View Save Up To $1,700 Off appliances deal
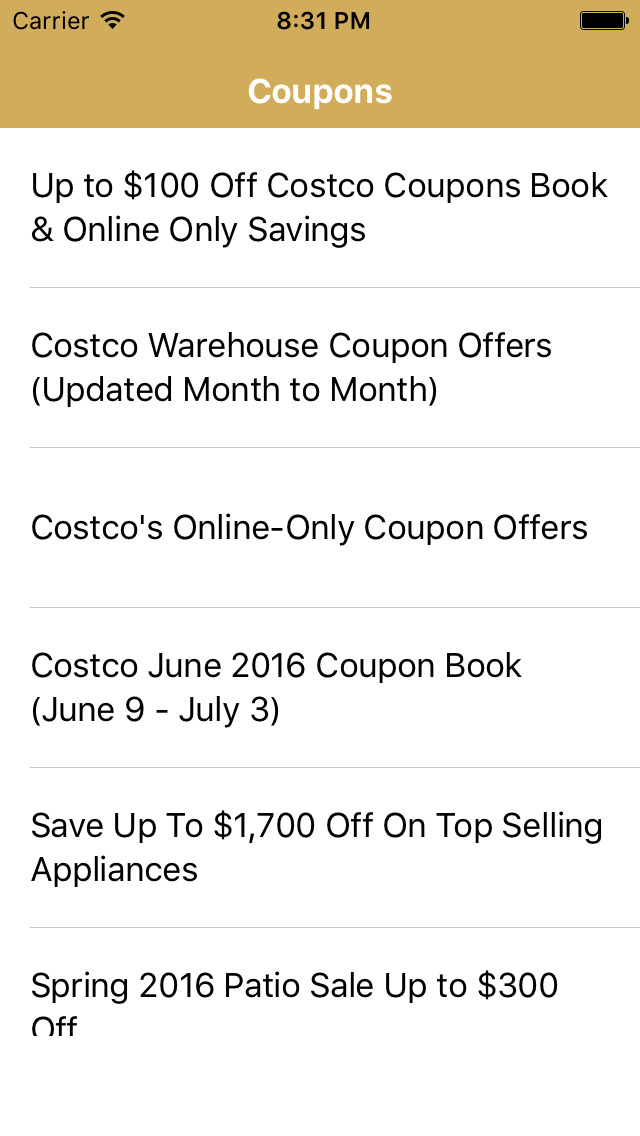Screen dimensions: 640x1136 [x=316, y=847]
